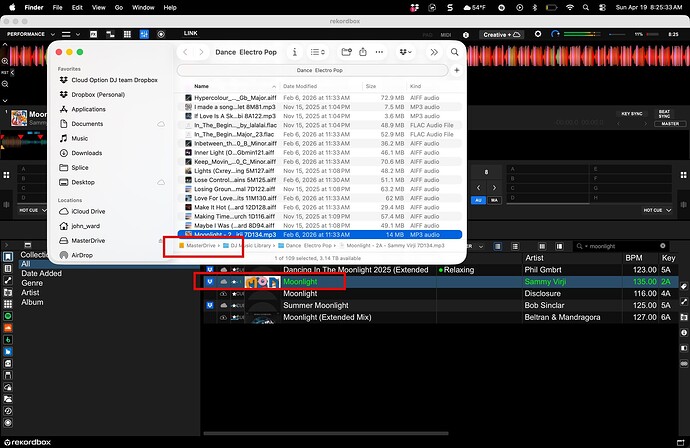Select the Playlists icon in rekordbox sidebar
690x448 pixels.
[8, 268]
